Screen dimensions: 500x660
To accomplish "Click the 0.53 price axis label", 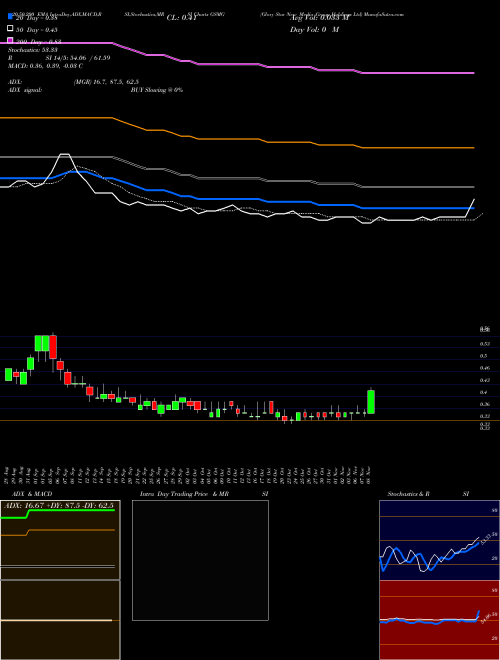I will tap(484, 344).
